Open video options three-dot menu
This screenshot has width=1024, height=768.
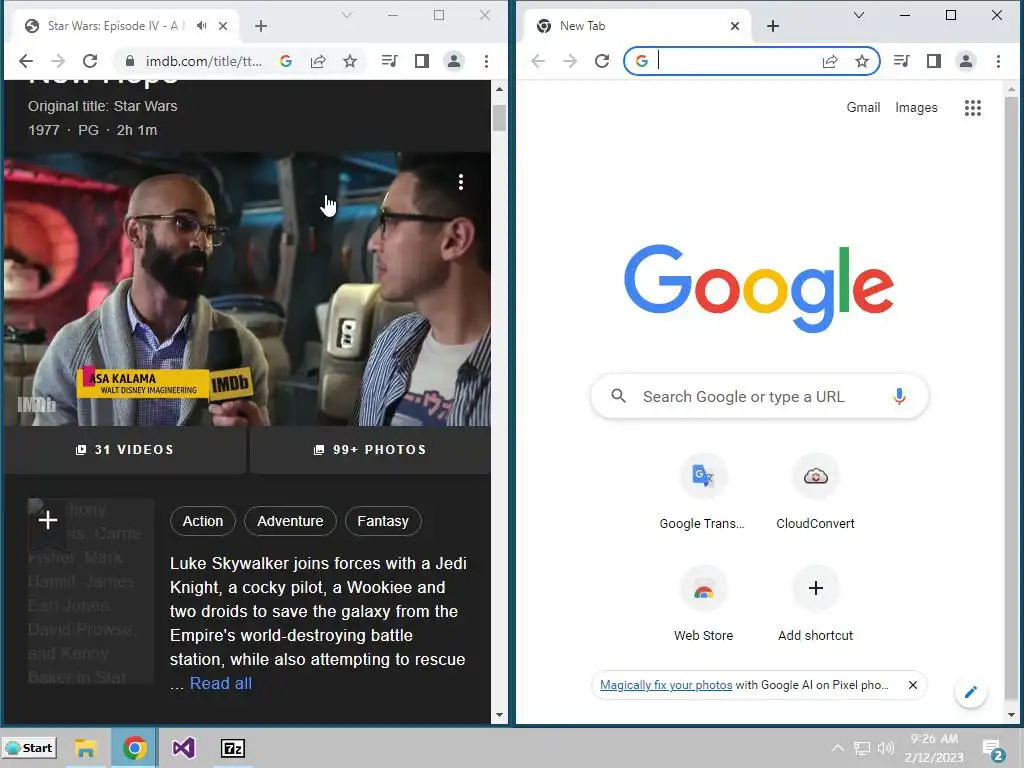point(461,182)
